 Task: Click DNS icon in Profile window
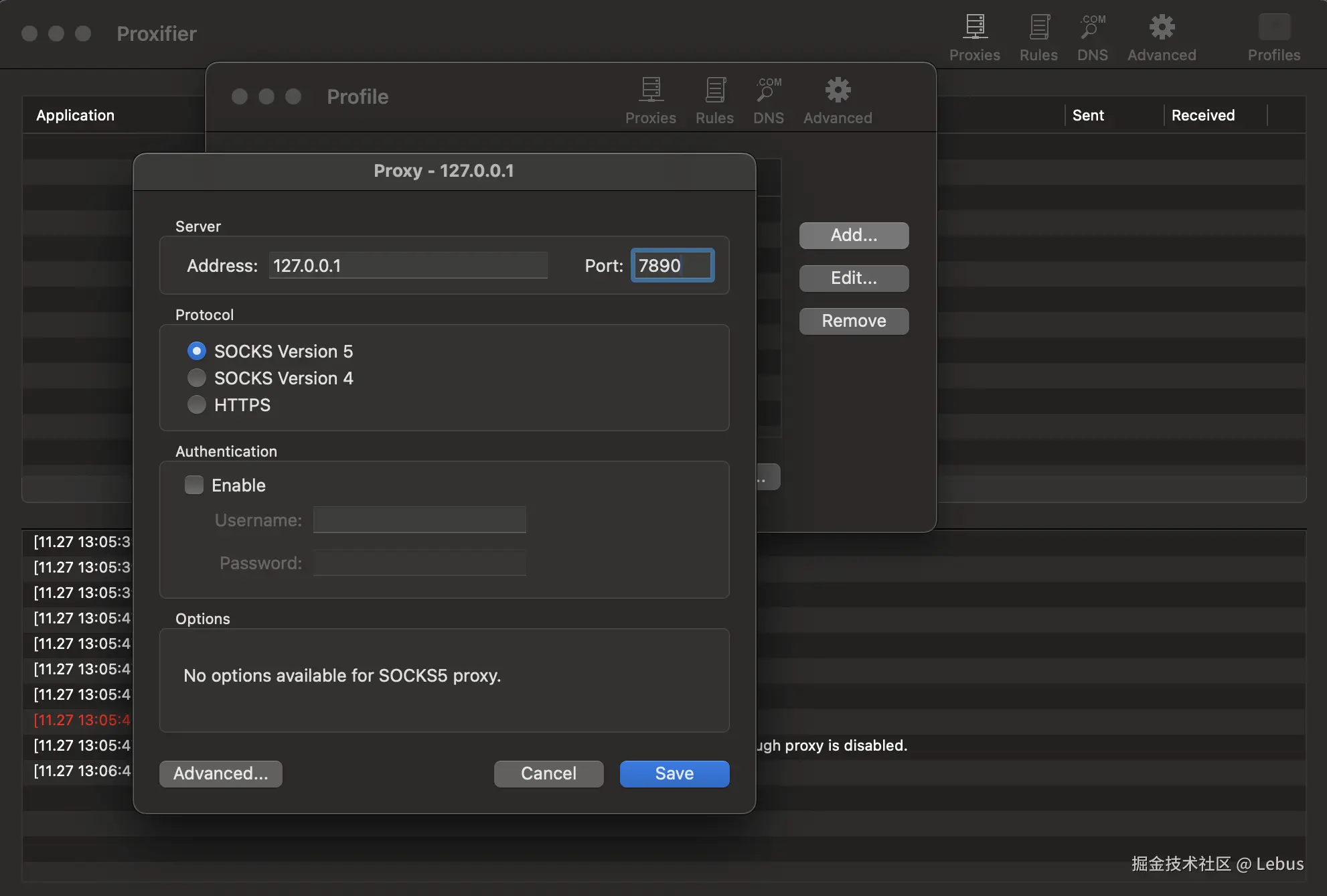point(769,100)
